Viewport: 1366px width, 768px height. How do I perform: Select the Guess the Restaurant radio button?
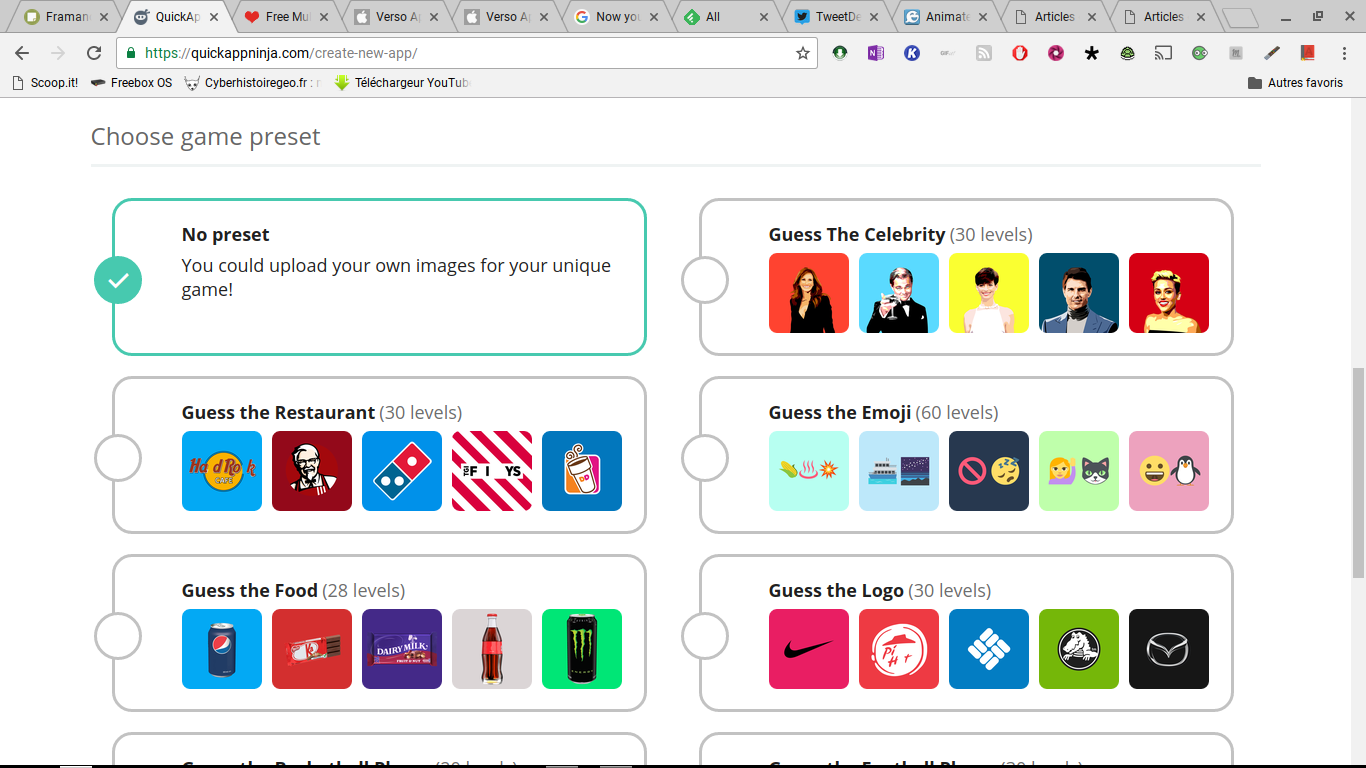[118, 458]
